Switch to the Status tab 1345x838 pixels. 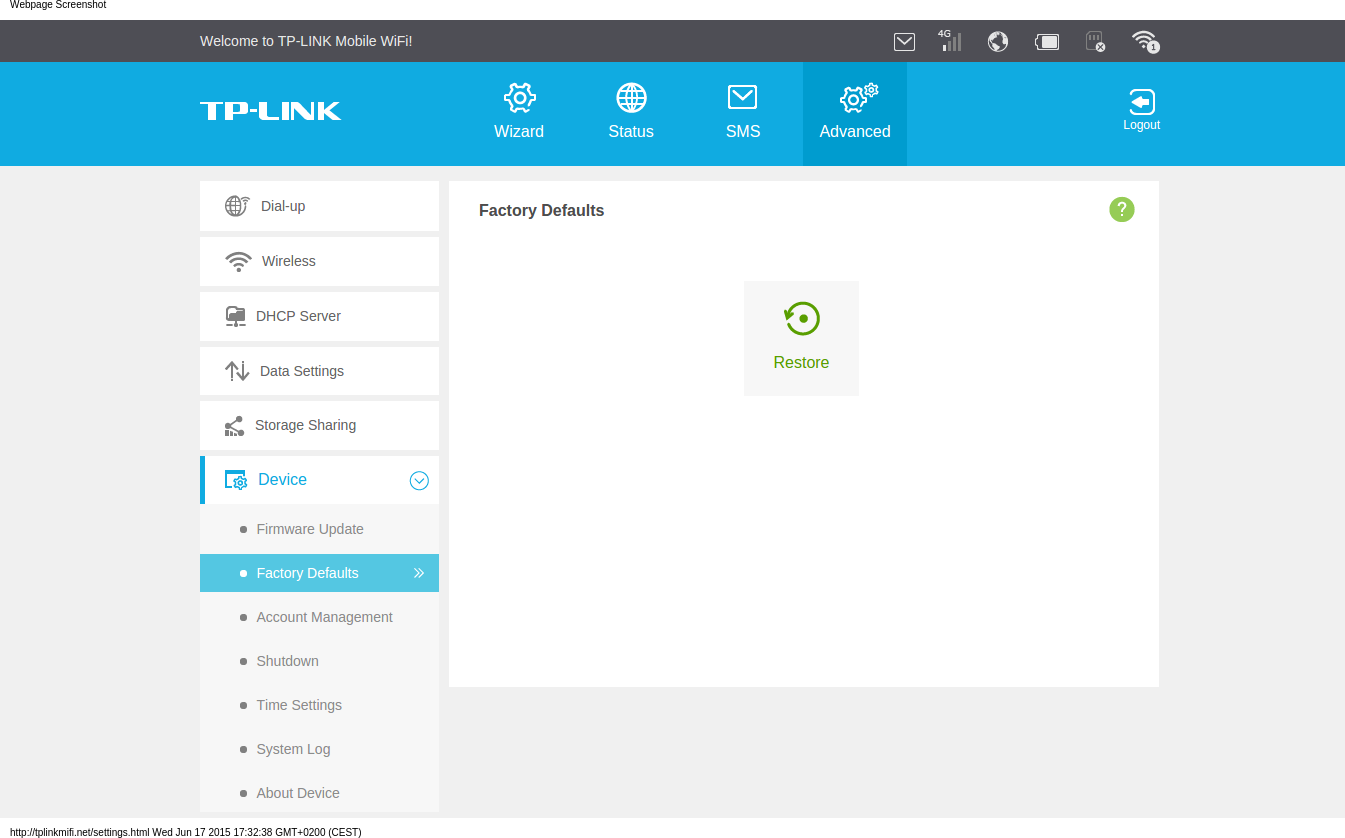[x=631, y=113]
